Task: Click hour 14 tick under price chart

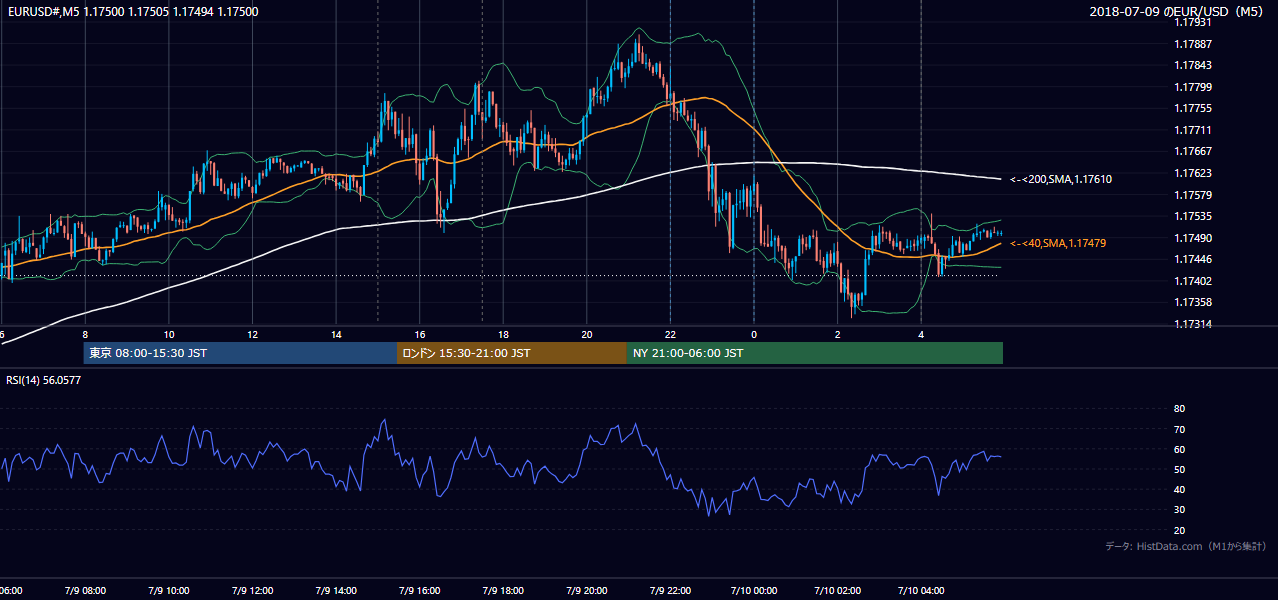Action: (336, 335)
